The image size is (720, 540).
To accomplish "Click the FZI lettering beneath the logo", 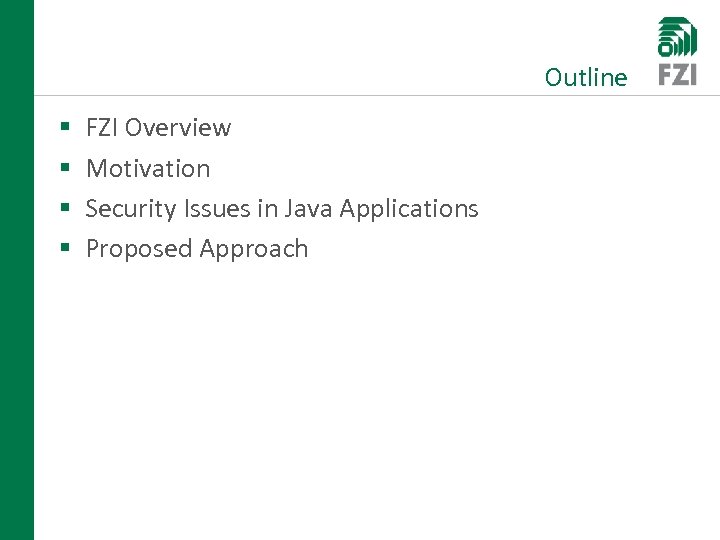I will tap(677, 75).
